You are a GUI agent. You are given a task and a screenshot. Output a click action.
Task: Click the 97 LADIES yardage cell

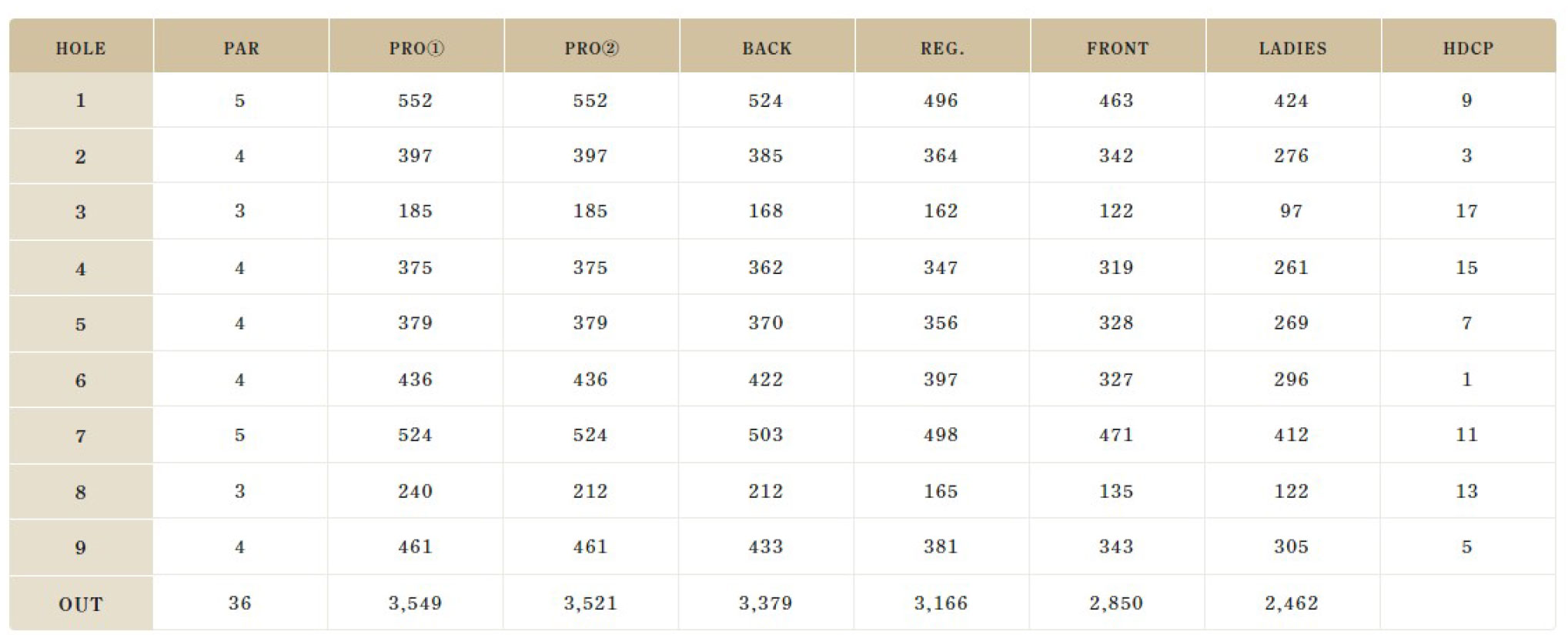click(x=1292, y=211)
